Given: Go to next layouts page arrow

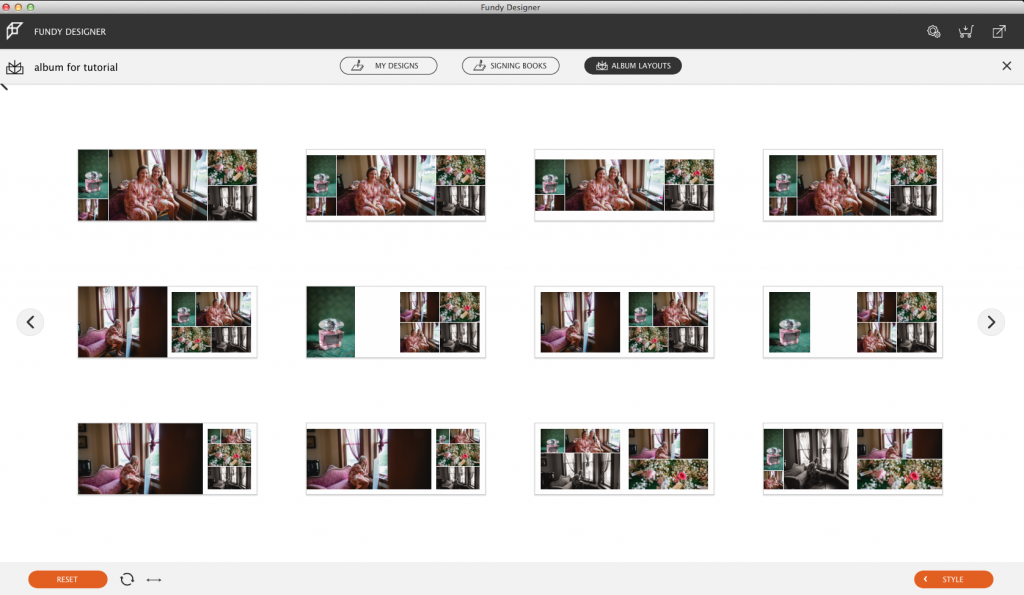Looking at the screenshot, I should click(x=991, y=322).
